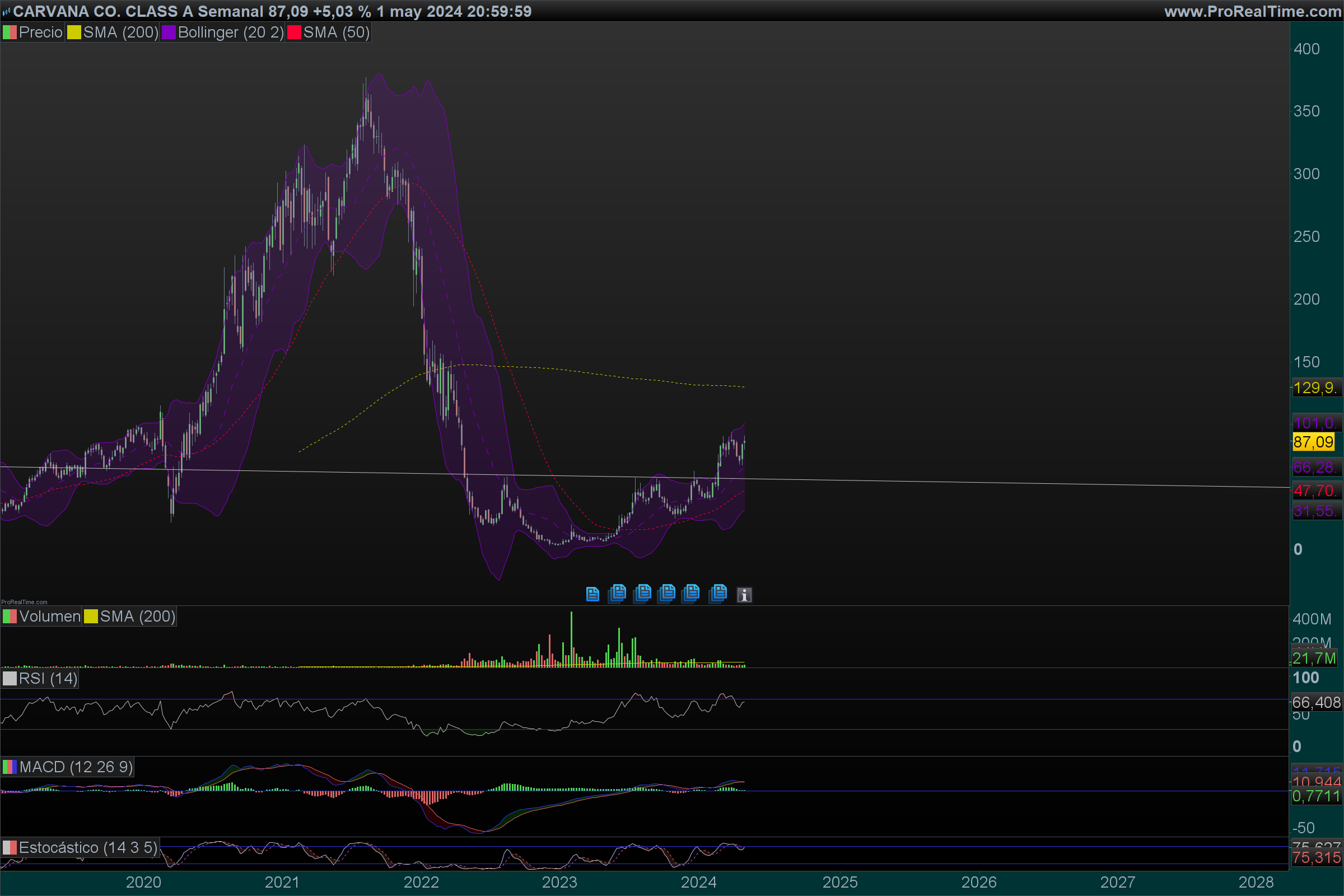Click the Estocástico legend icon

pyautogui.click(x=10, y=847)
